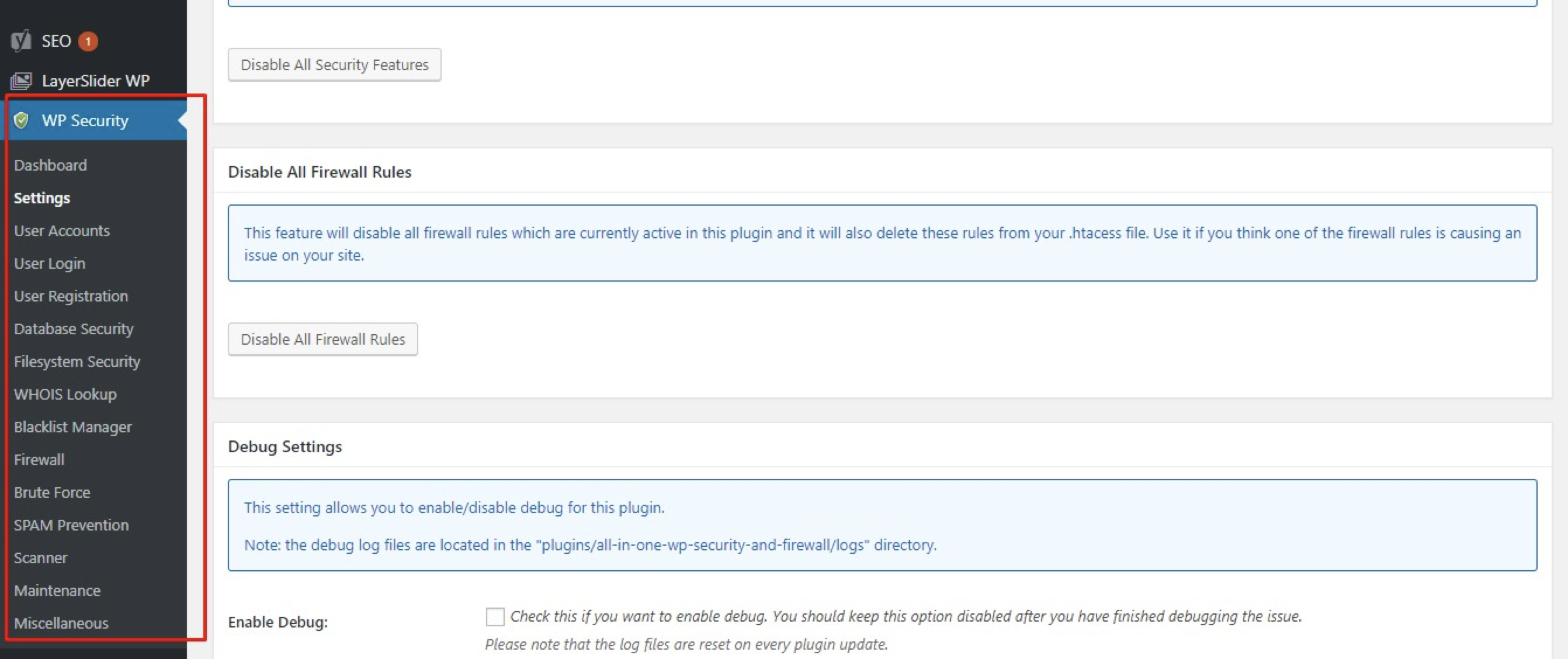Open the LayerSlider WP menu

click(96, 80)
